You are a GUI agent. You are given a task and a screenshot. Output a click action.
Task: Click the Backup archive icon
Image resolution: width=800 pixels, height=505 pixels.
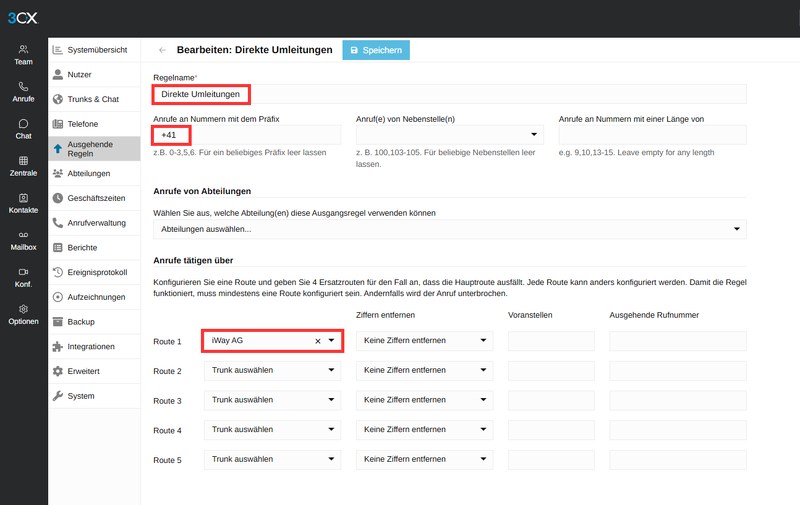click(x=58, y=322)
